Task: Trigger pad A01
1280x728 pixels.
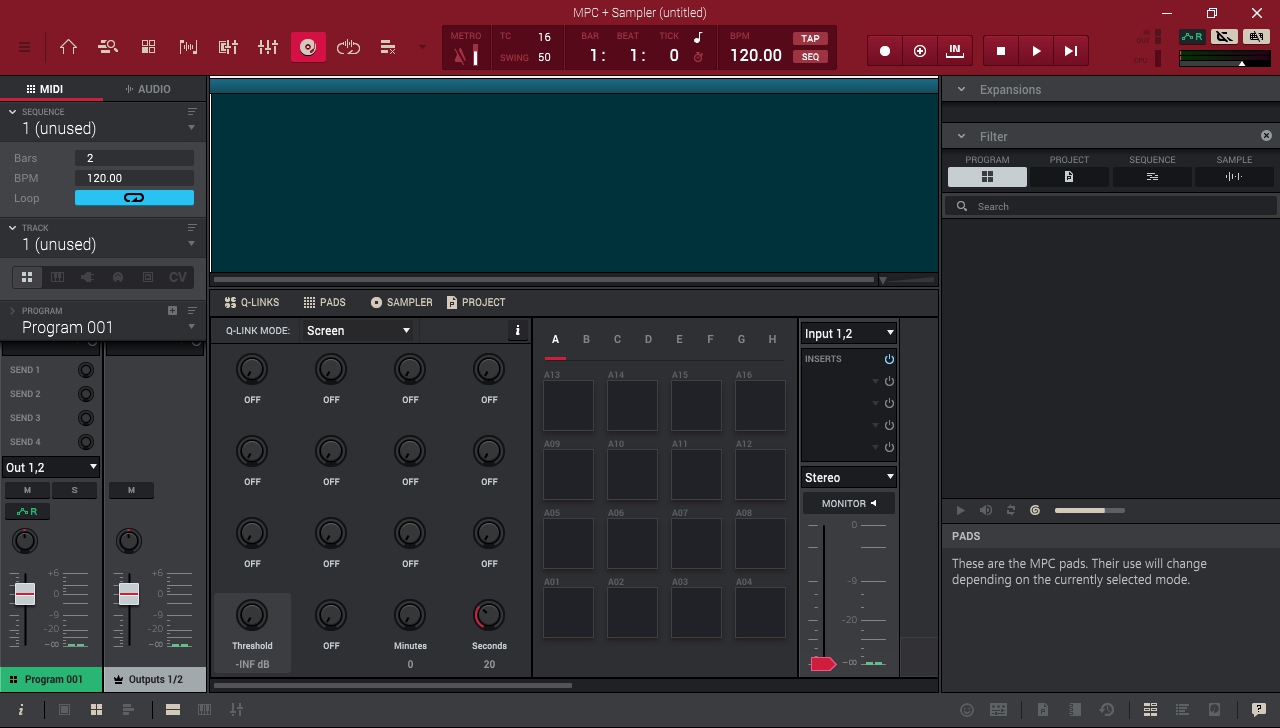Action: [568, 612]
